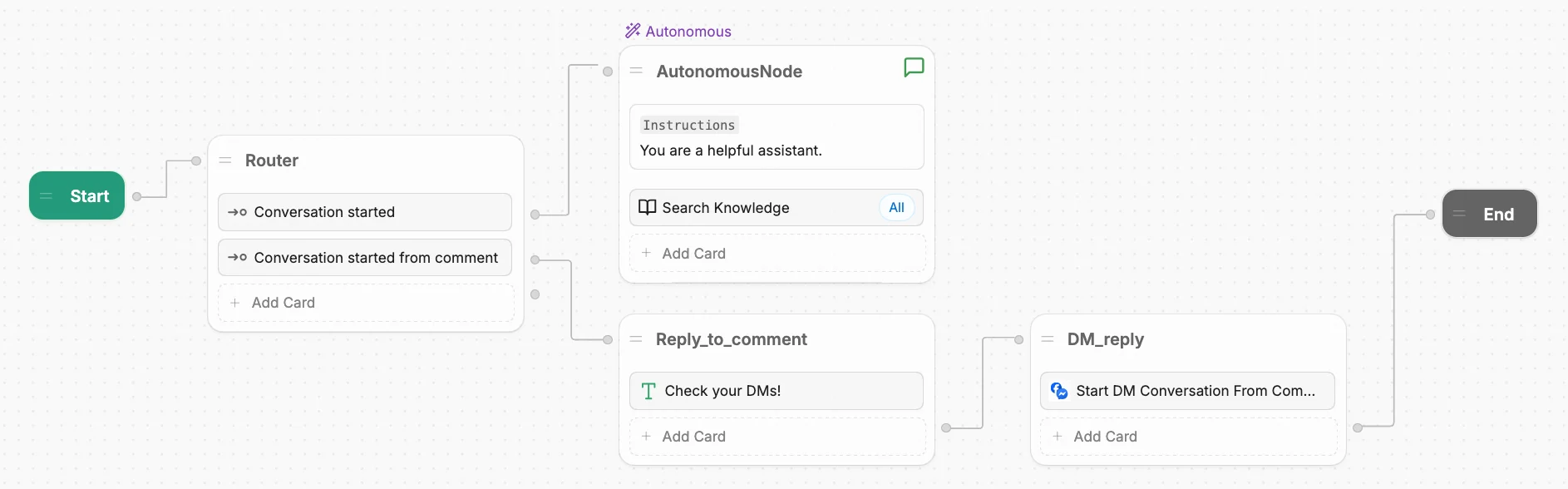Click the text T icon on Check your DMs card
Screen dimensions: 1568x489
click(648, 391)
